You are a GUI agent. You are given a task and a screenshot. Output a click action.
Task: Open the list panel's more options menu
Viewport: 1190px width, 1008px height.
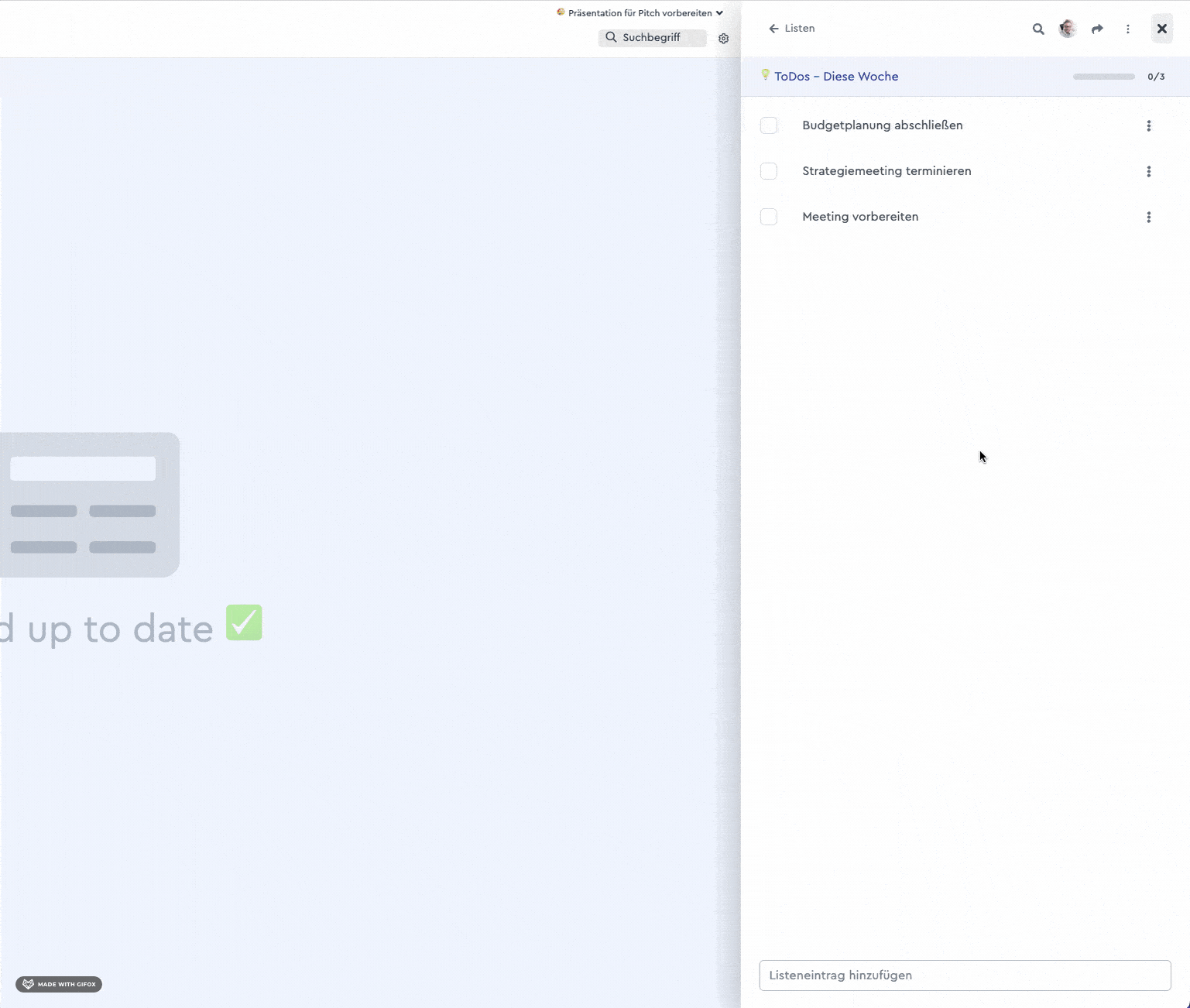[1127, 29]
